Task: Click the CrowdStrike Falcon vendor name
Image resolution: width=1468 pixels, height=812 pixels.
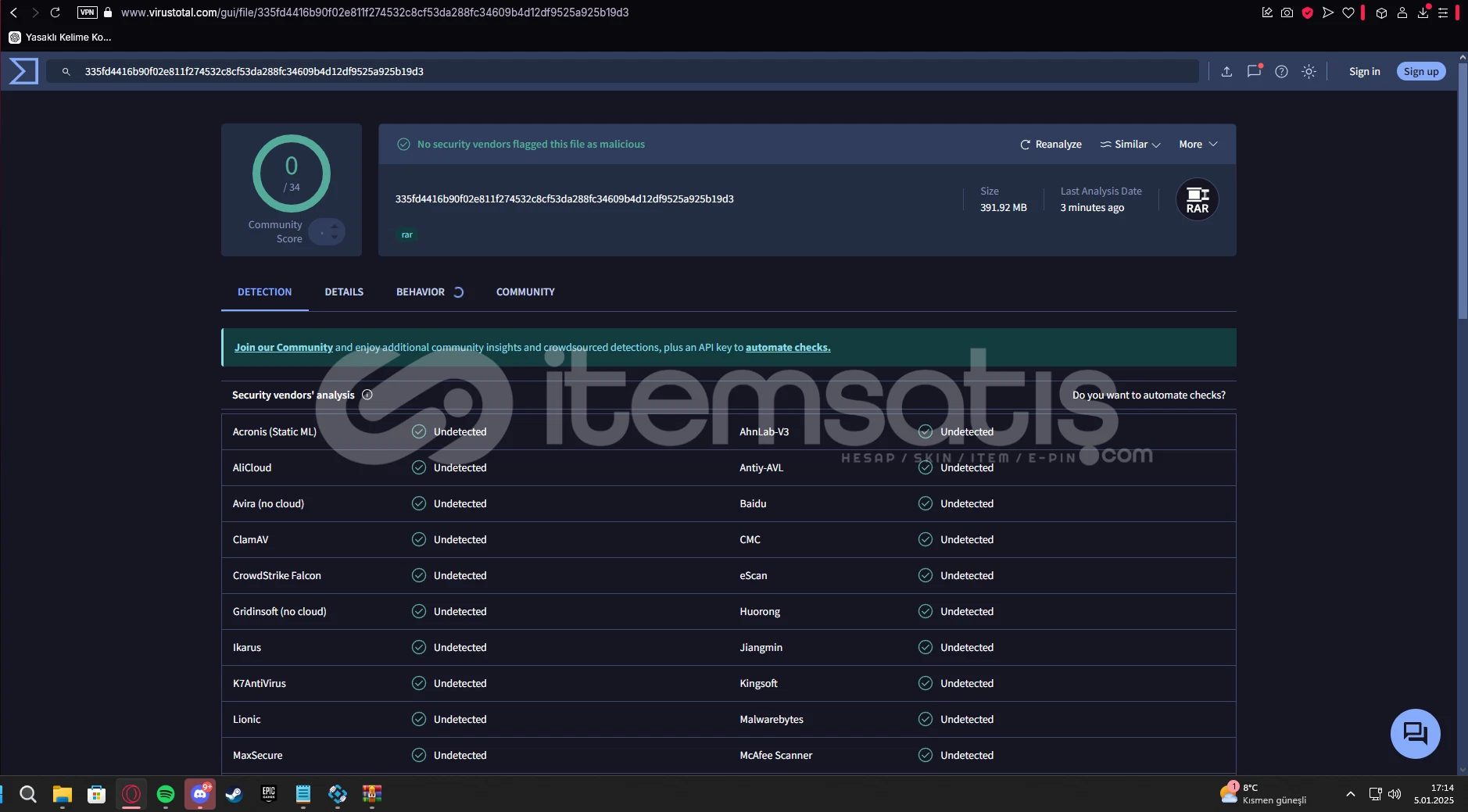Action: (x=277, y=575)
